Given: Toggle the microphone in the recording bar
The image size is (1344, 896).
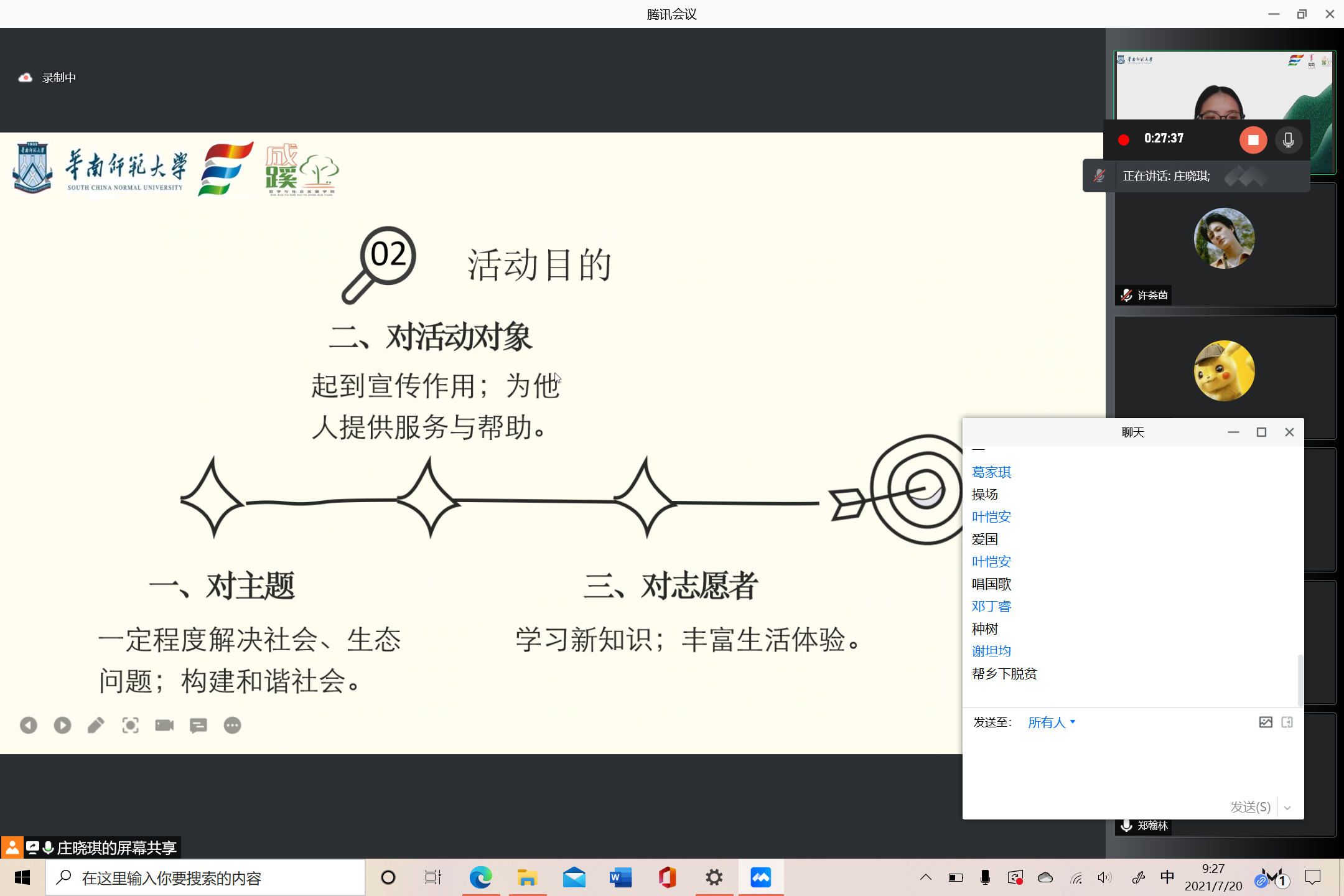Looking at the screenshot, I should tap(1288, 140).
